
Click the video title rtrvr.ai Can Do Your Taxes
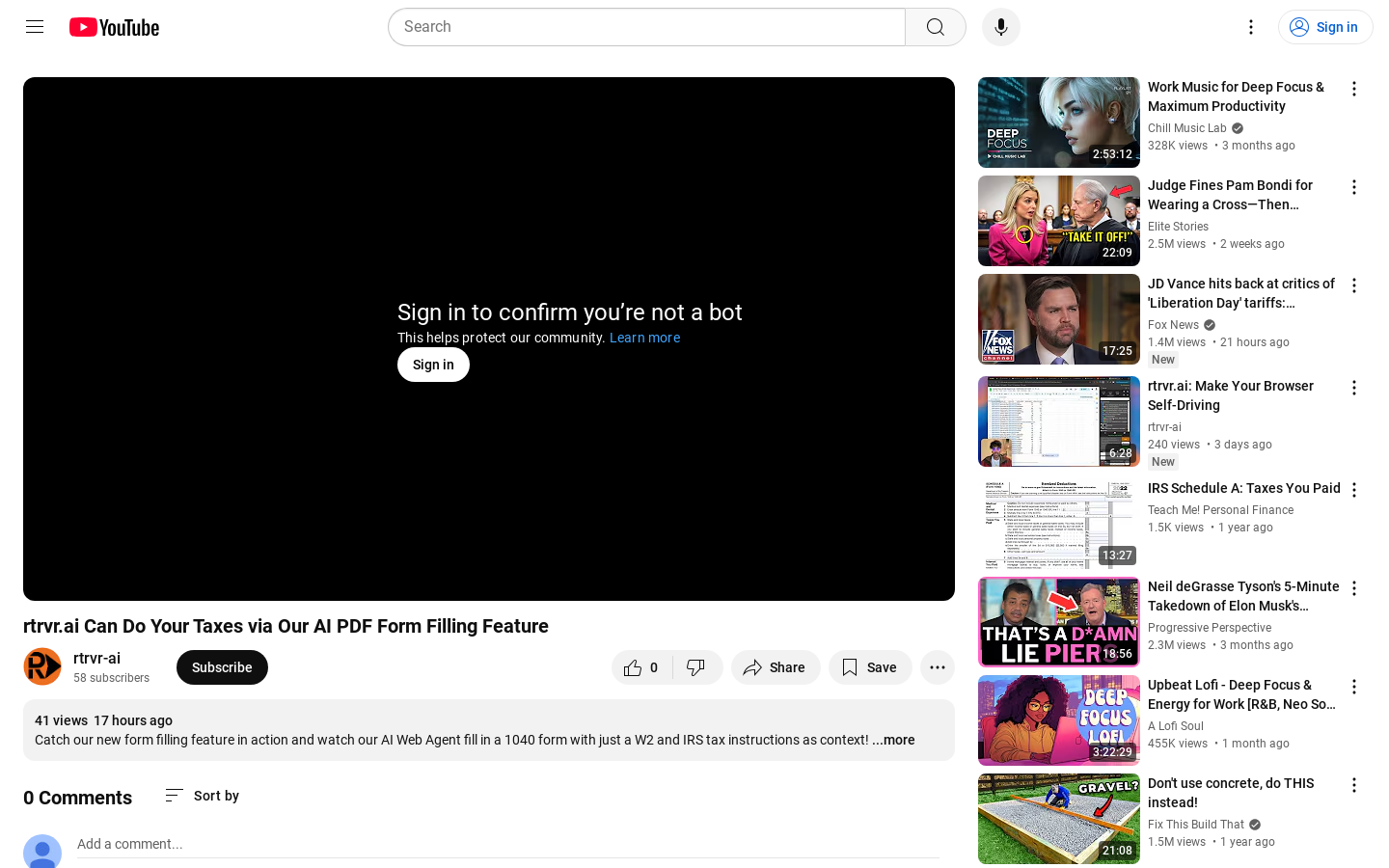click(x=286, y=626)
